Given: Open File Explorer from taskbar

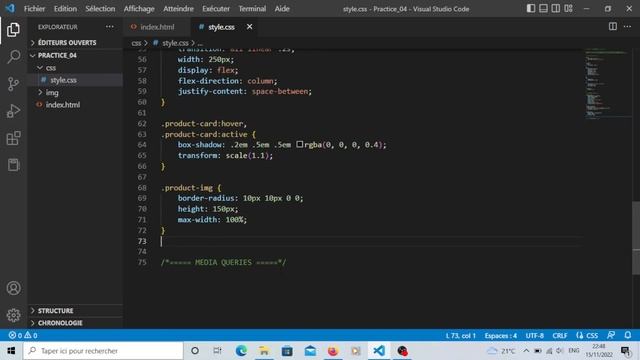Looking at the screenshot, I should 264,351.
